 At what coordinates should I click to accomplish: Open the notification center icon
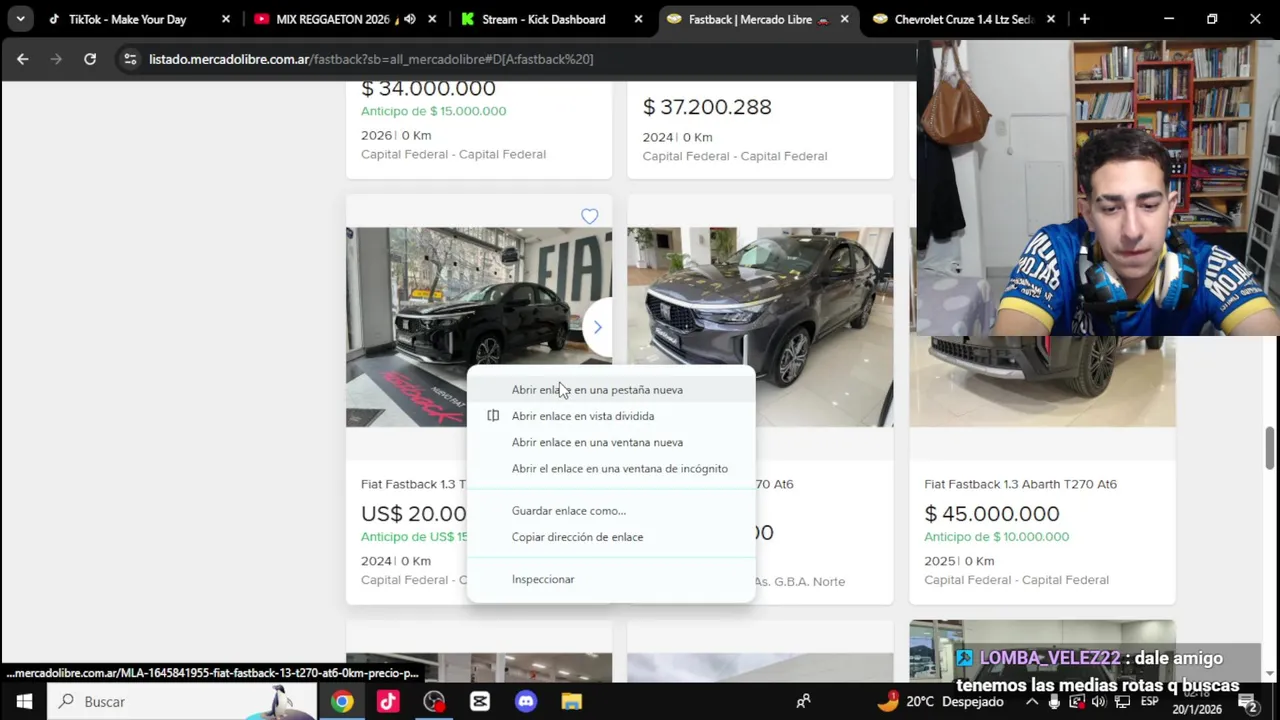[x=1247, y=702]
